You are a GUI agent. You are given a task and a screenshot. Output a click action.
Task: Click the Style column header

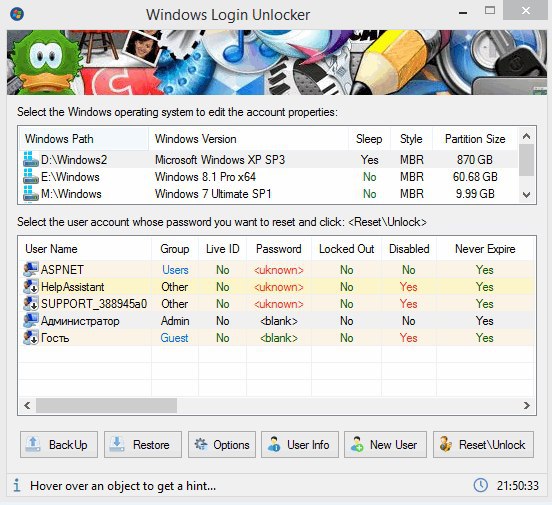tap(412, 139)
